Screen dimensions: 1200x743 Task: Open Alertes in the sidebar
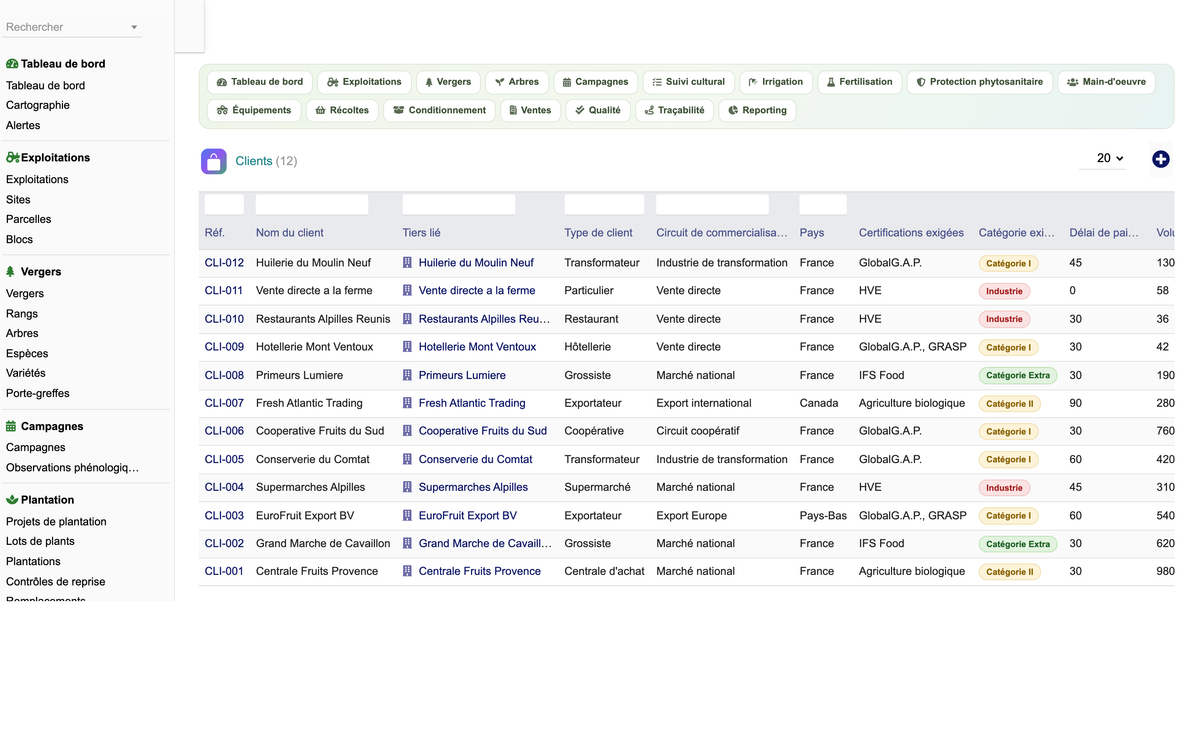[23, 125]
